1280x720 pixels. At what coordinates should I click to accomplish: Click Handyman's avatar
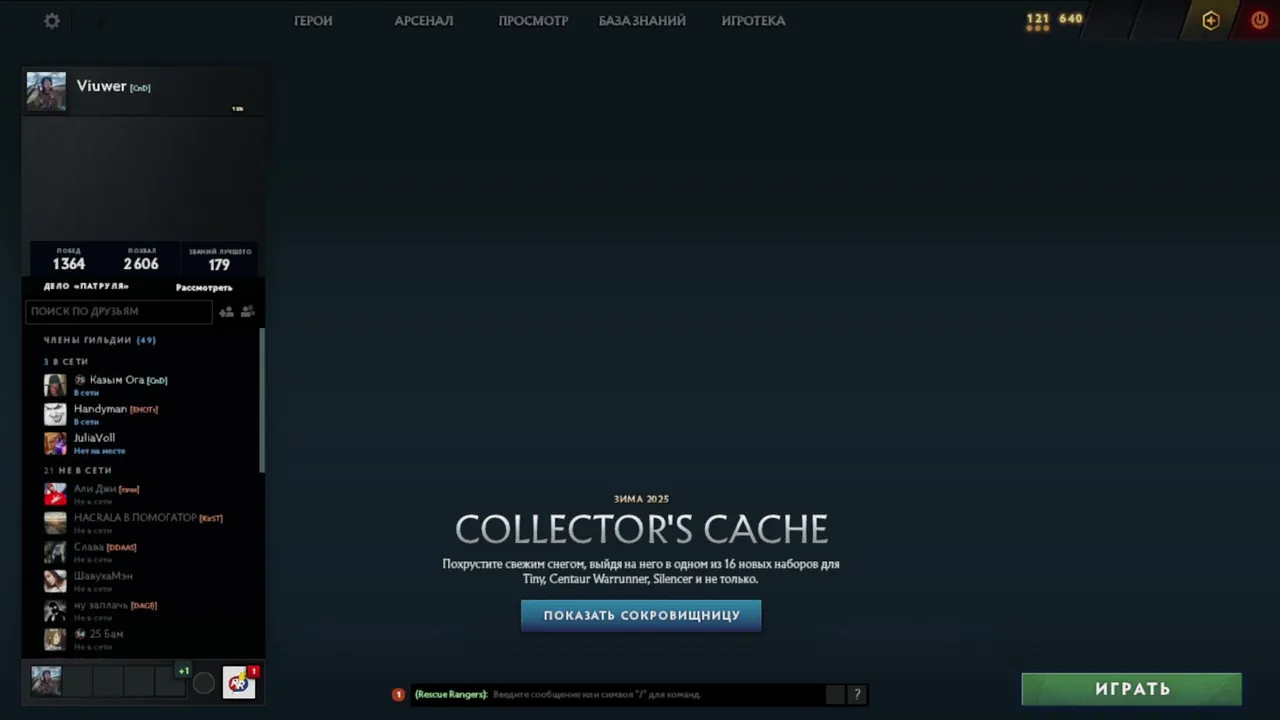tap(55, 414)
